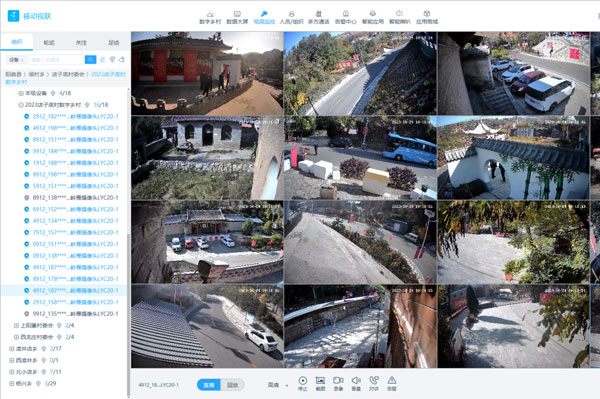
Task: Click the blue magnifier search button
Action: pyautogui.click(x=90, y=60)
